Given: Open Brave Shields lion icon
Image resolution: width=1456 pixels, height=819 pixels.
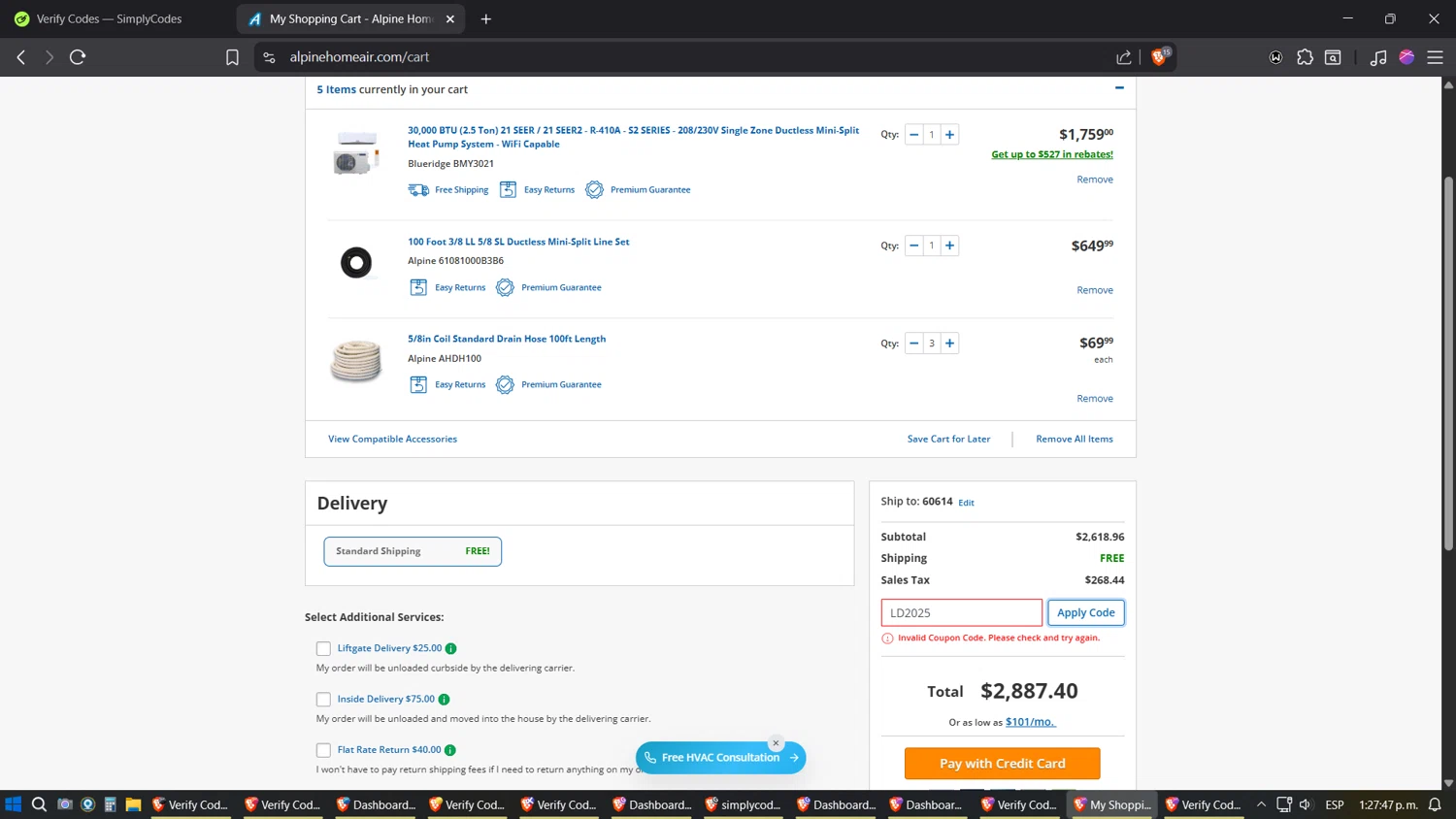Looking at the screenshot, I should [x=1158, y=57].
